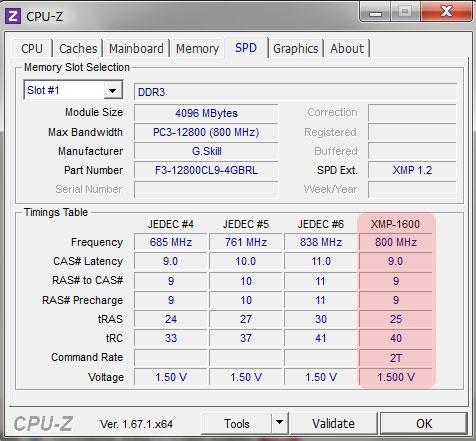The width and height of the screenshot is (476, 441).
Task: Select the SPD tab
Action: coord(246,48)
